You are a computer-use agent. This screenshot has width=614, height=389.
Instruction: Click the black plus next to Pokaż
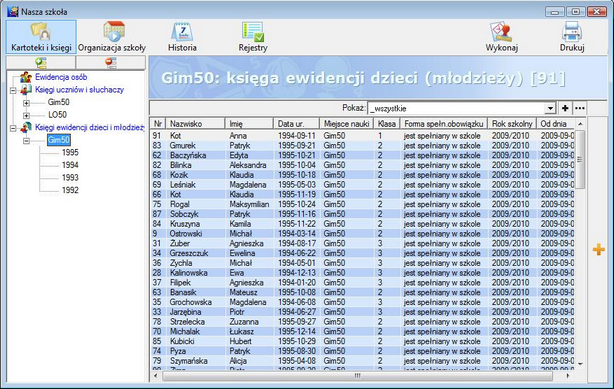(565, 108)
